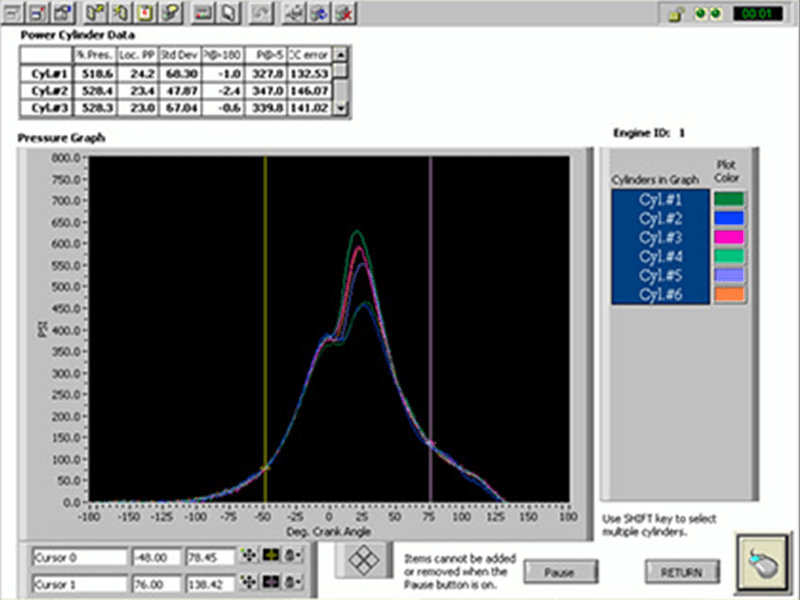This screenshot has height=600, width=800.
Task: Click the 146.07 cell for Cyl#2
Action: (x=309, y=91)
